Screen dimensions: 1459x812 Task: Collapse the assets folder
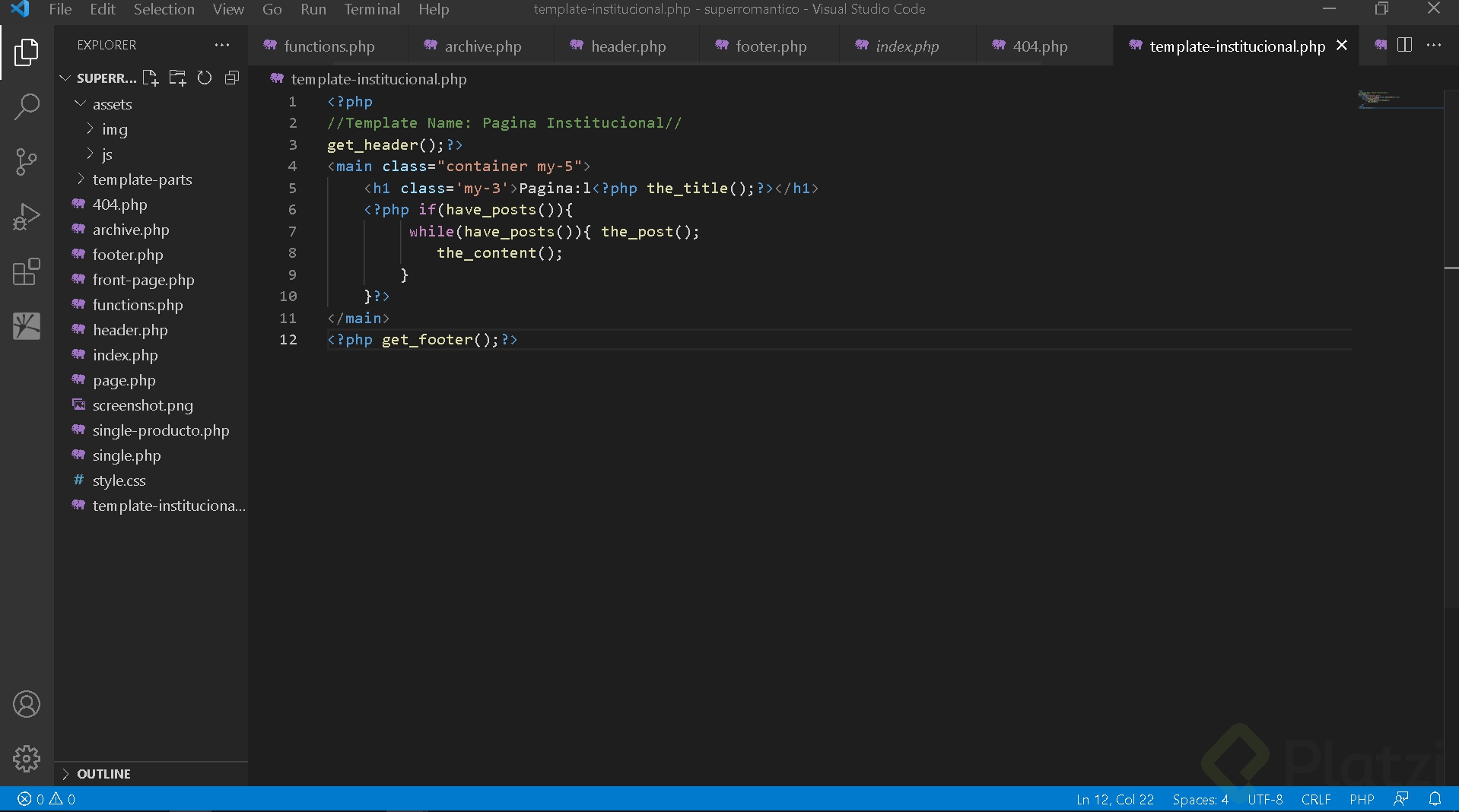tap(112, 104)
